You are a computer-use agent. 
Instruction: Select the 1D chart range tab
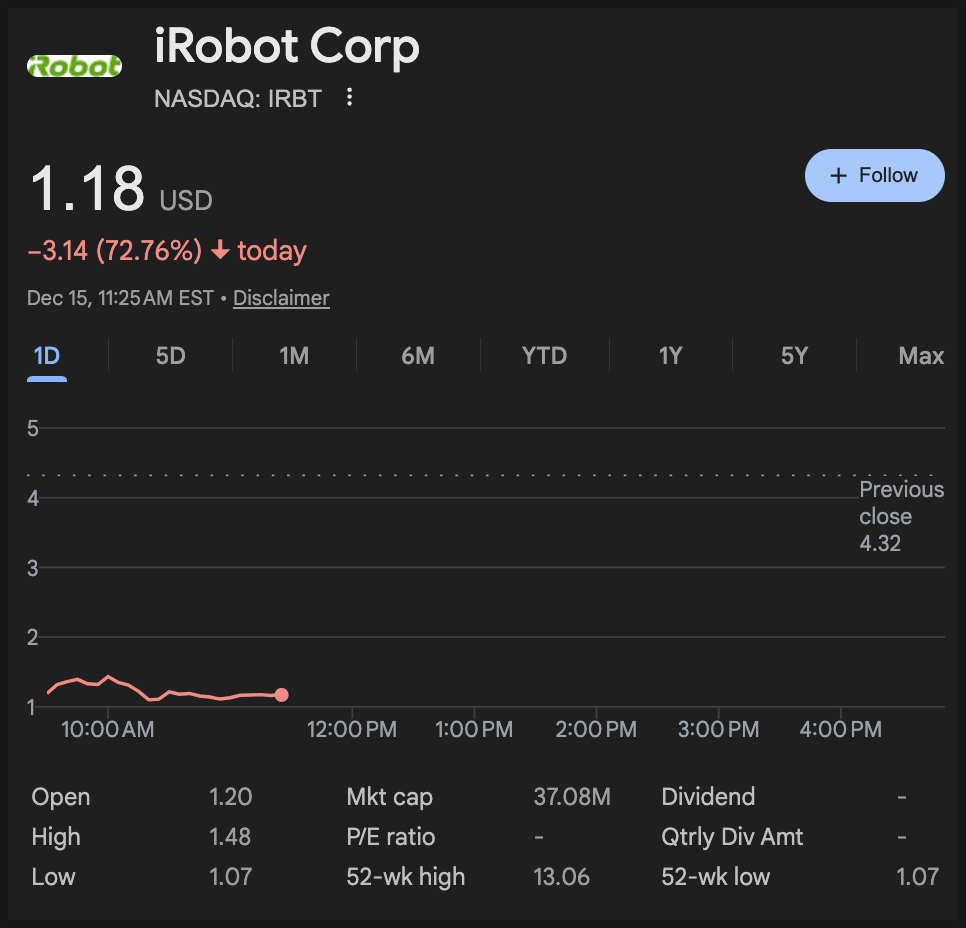(x=47, y=356)
